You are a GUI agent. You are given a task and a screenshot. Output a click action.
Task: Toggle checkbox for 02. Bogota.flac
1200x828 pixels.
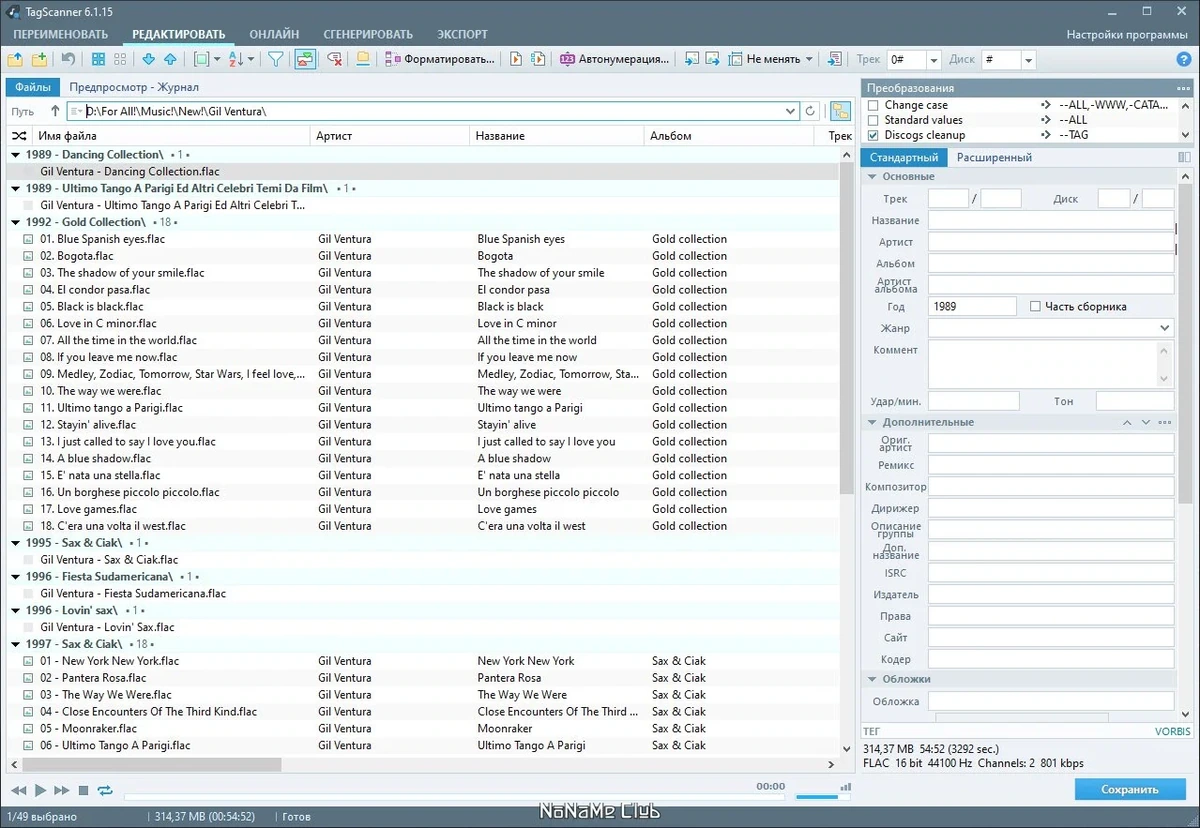(29, 256)
